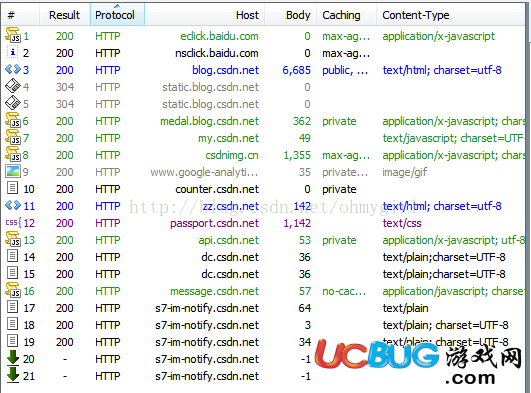Click dc.csdn.net in session row 14
The height and width of the screenshot is (393, 531).
click(x=230, y=257)
